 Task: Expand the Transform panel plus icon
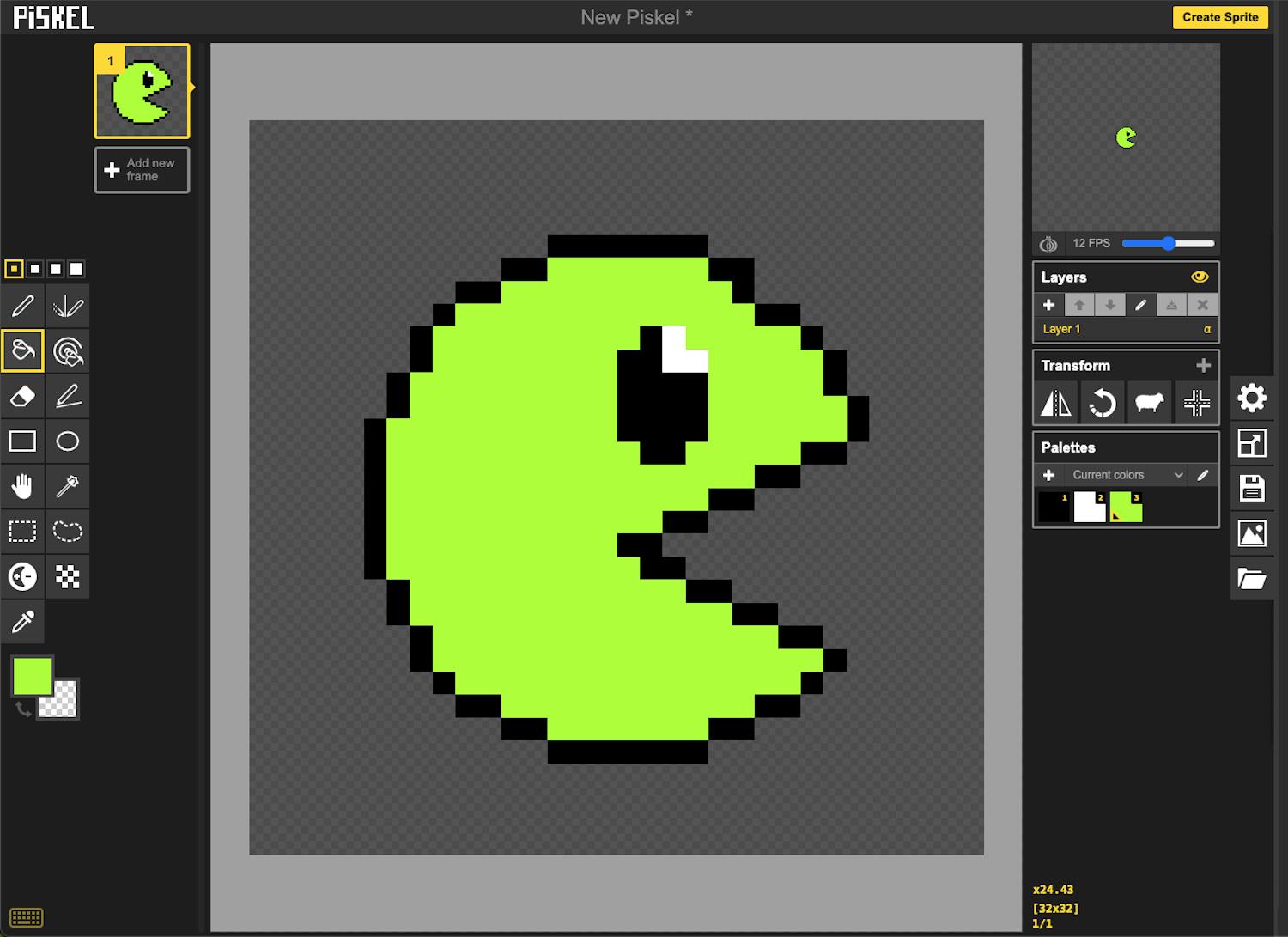point(1203,366)
